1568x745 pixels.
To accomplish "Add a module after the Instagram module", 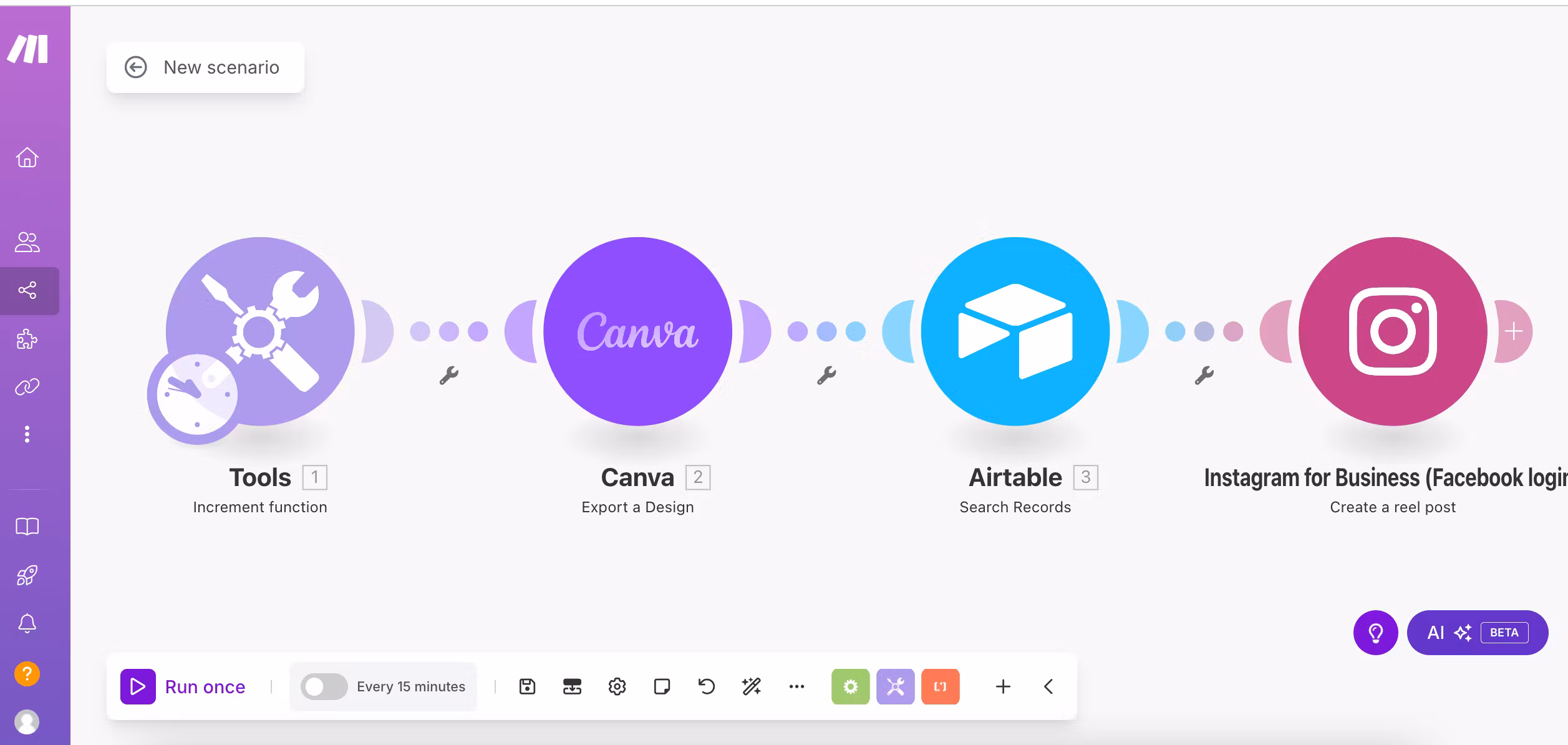I will tap(1514, 331).
